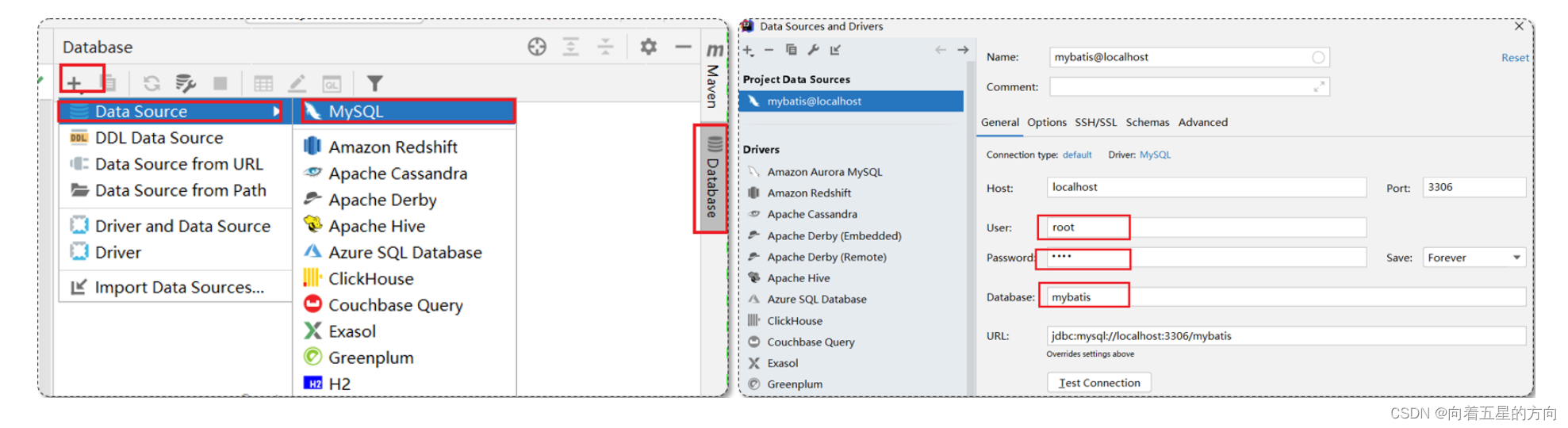Select Import Data Sources menu entry
Screen dimensions: 1568x428
[x=175, y=287]
